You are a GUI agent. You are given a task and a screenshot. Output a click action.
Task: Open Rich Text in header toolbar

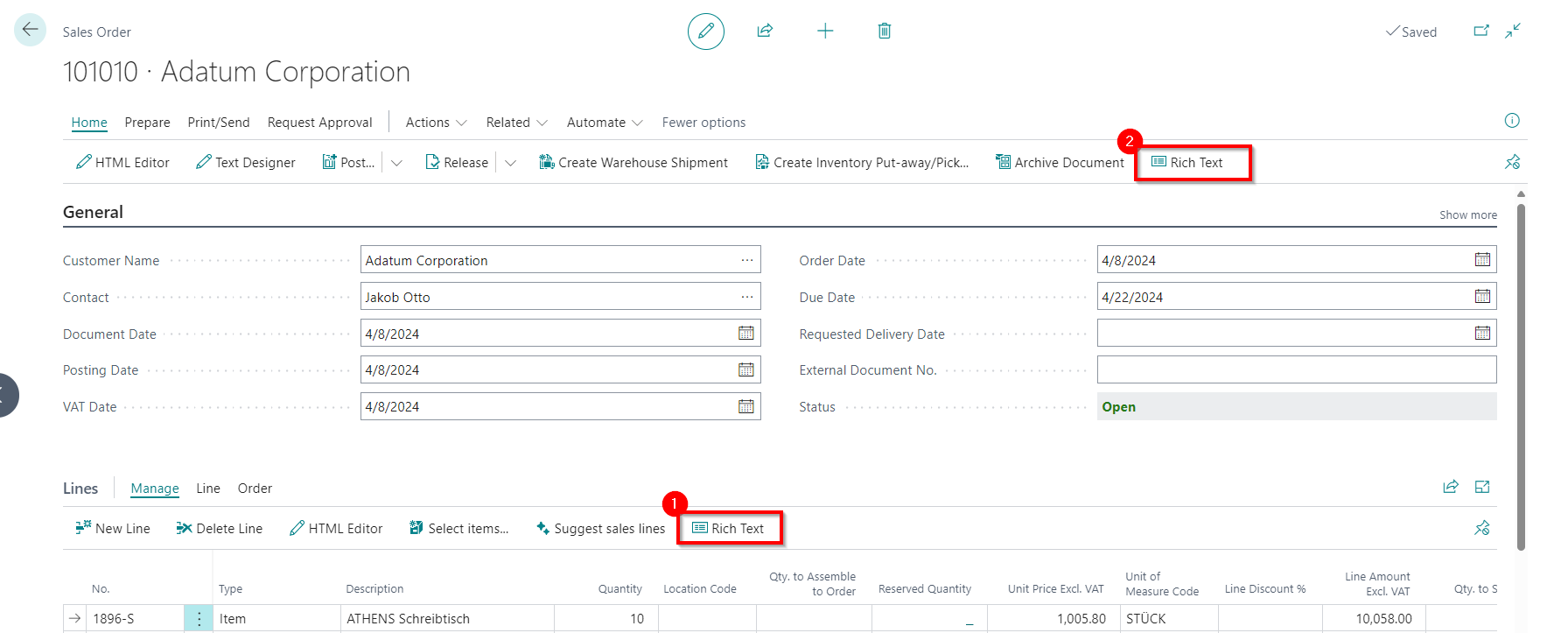[x=1187, y=162]
